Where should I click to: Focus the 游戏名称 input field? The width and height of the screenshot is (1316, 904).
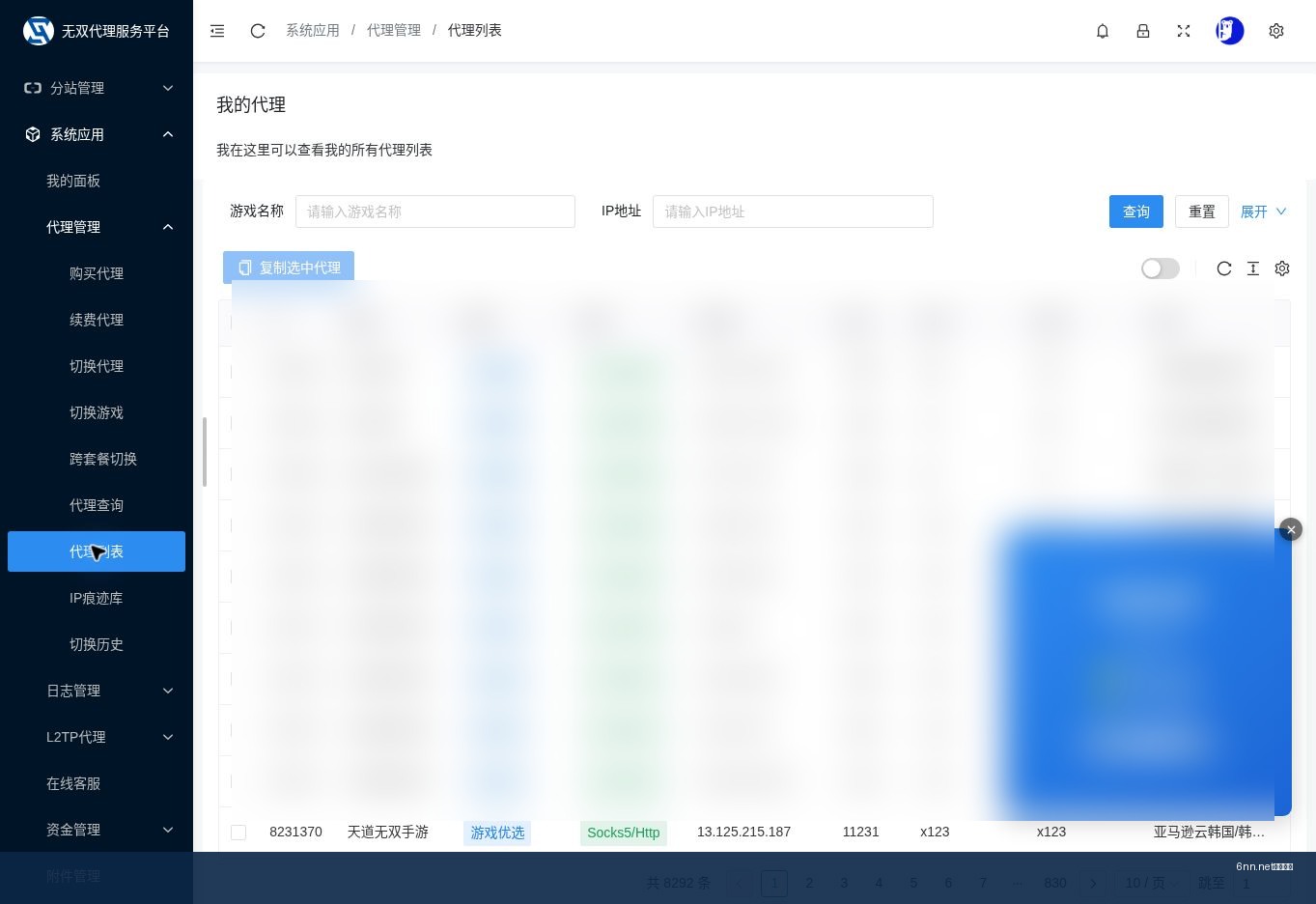coord(435,212)
